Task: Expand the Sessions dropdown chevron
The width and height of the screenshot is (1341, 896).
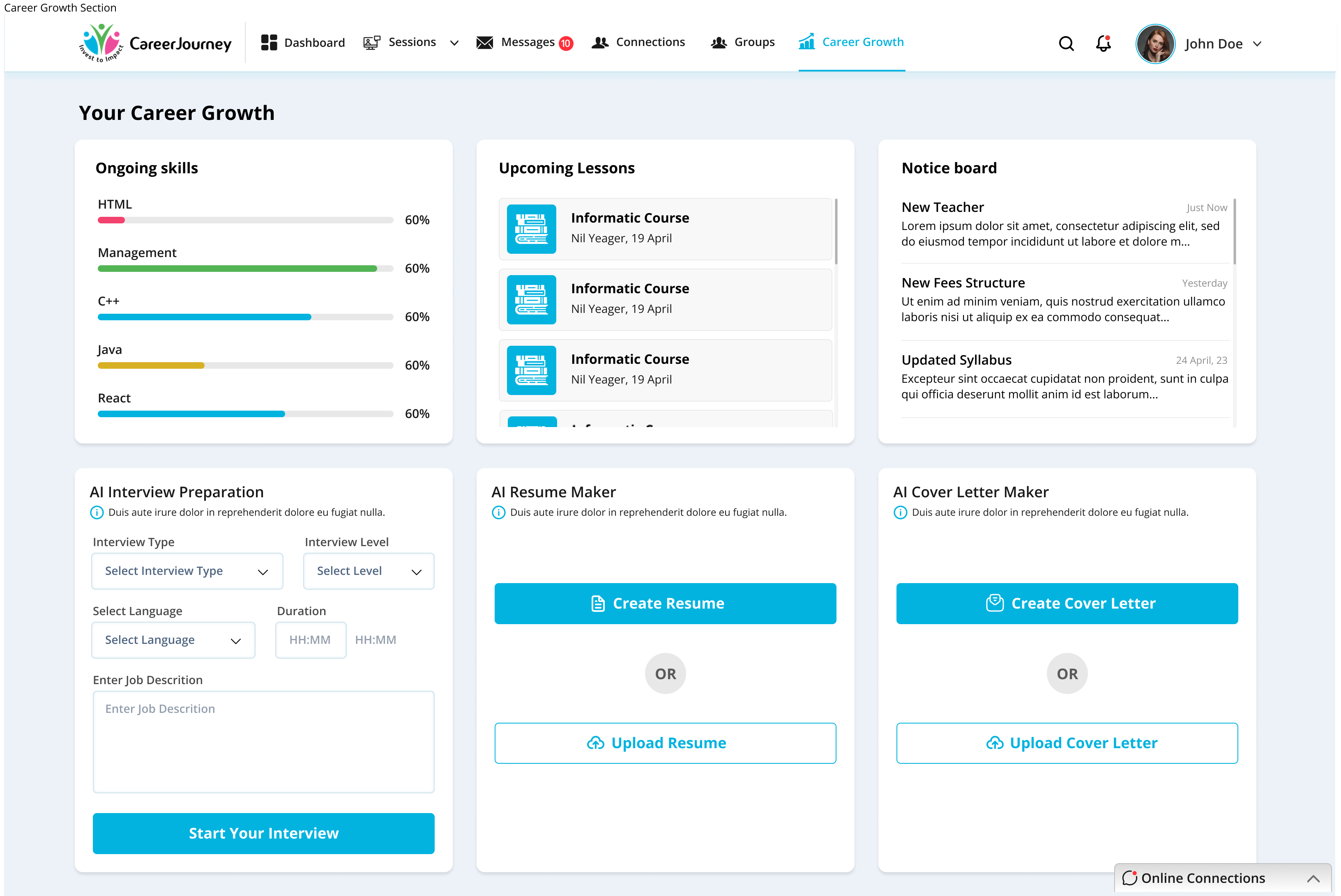Action: point(454,43)
